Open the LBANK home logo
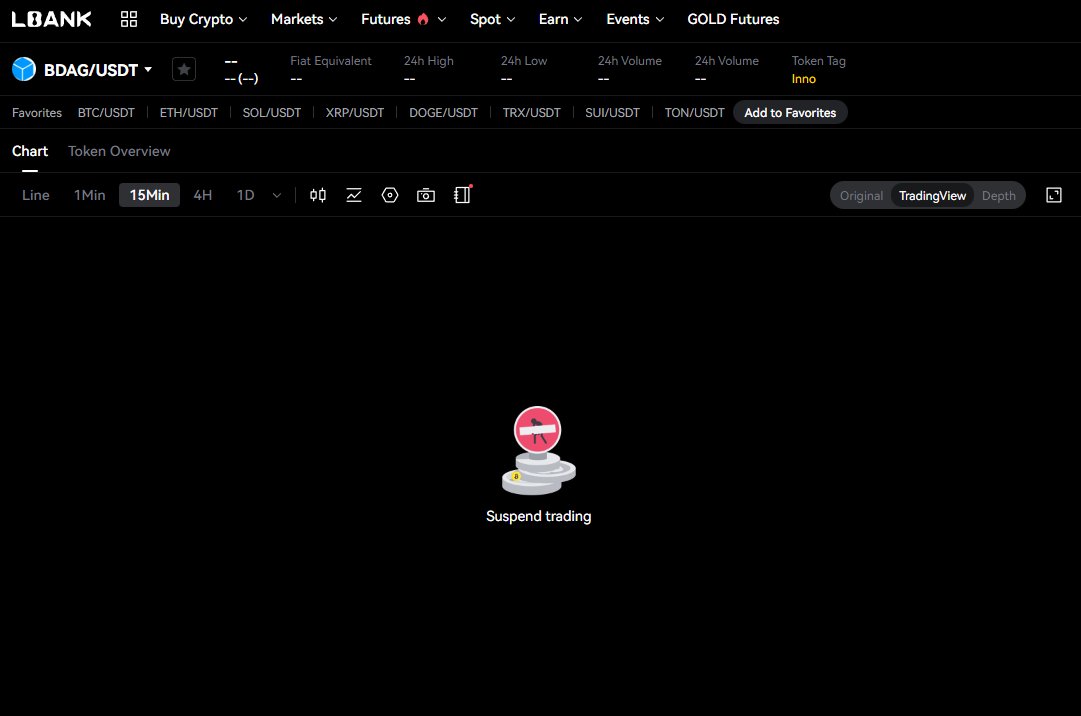The image size is (1081, 716). [x=52, y=19]
